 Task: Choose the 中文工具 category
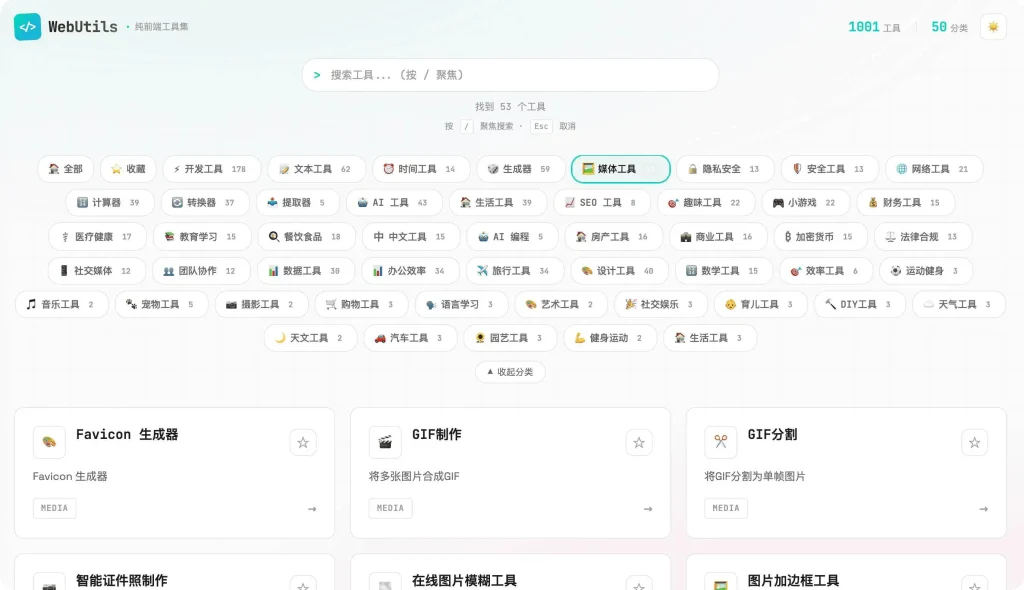411,237
